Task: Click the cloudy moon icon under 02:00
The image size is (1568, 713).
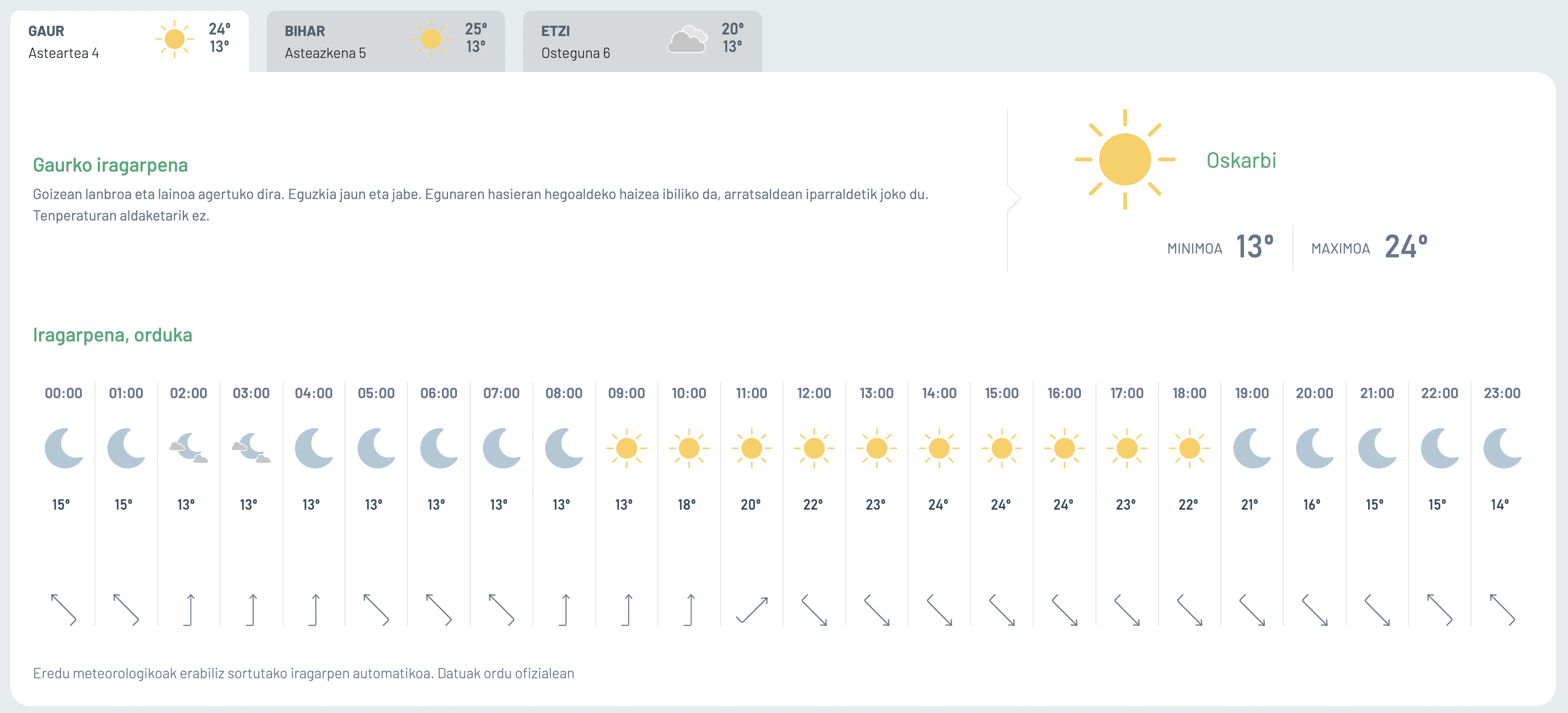Action: [x=189, y=448]
